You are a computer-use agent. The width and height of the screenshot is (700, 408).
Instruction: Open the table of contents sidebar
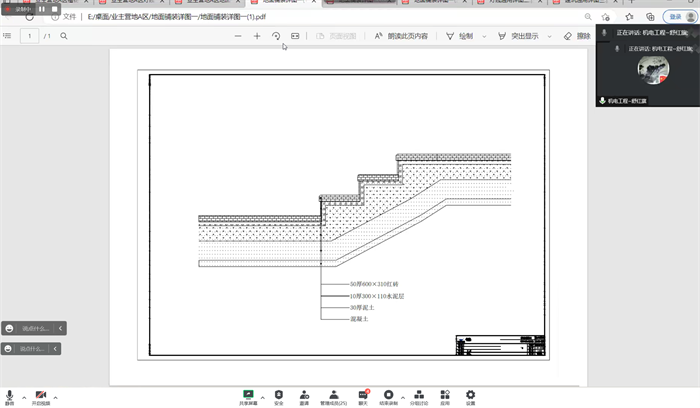point(8,36)
